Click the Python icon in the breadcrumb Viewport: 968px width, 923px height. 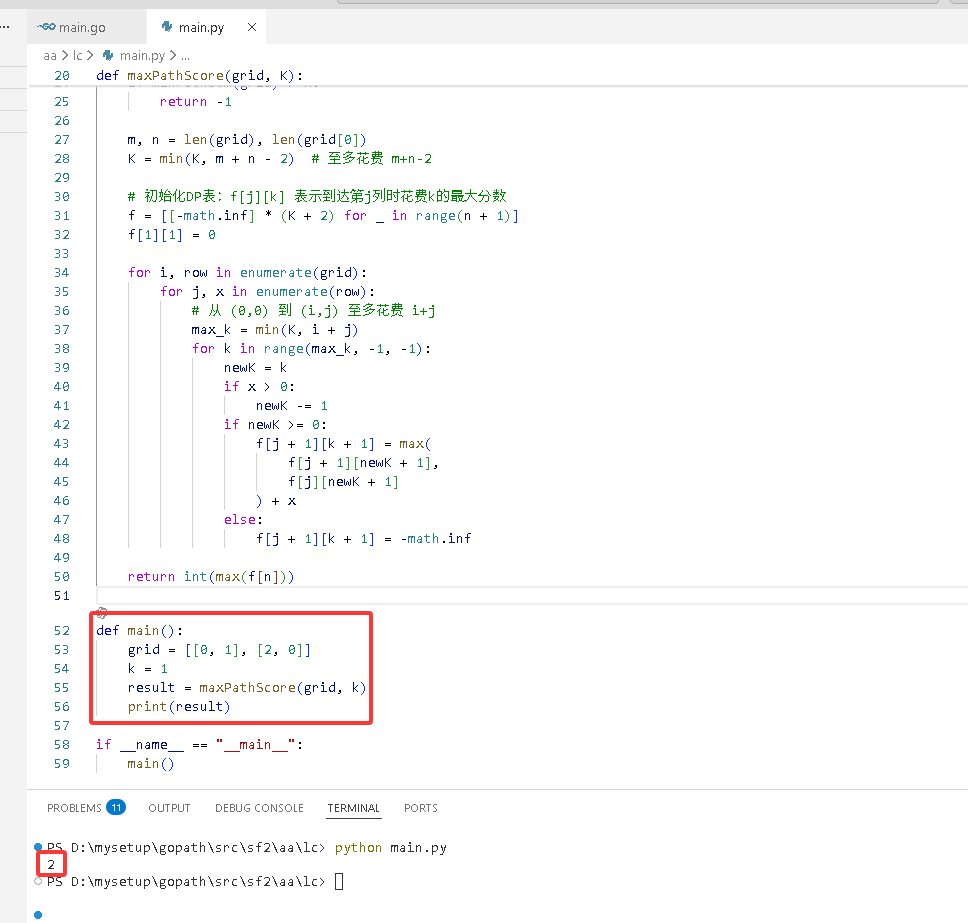point(108,56)
